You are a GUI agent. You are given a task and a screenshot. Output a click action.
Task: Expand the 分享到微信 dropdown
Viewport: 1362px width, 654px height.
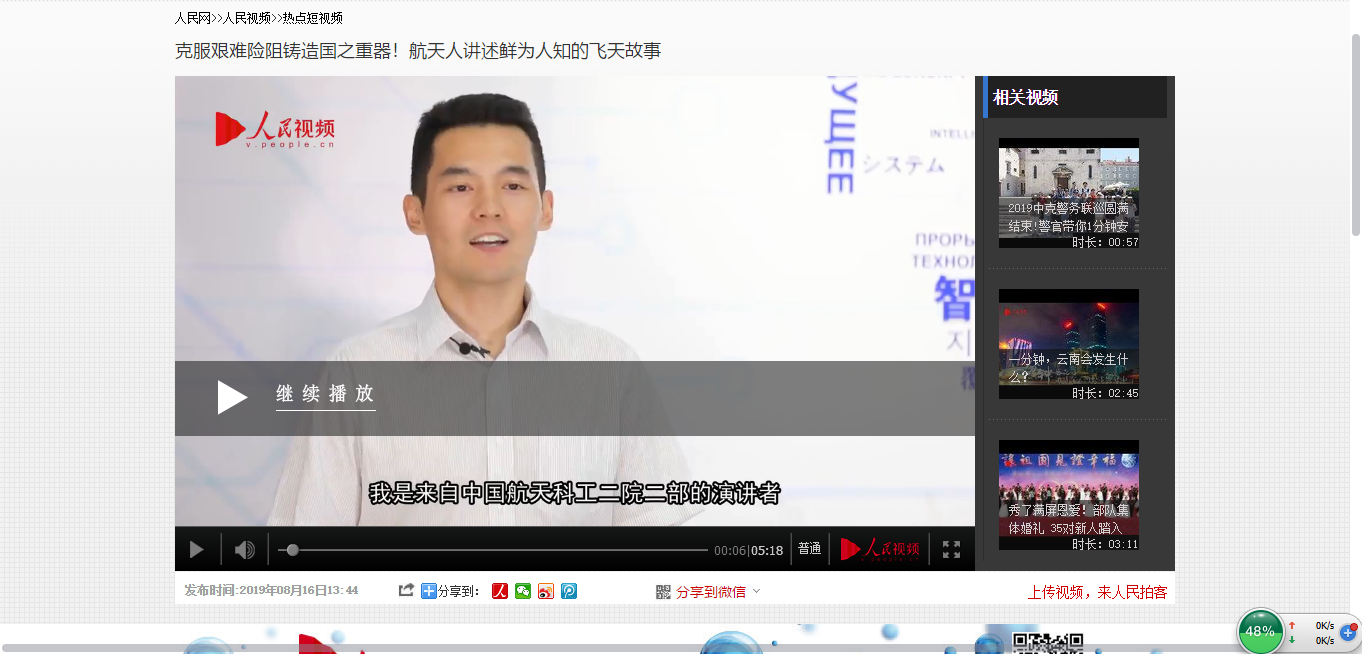[x=756, y=591]
